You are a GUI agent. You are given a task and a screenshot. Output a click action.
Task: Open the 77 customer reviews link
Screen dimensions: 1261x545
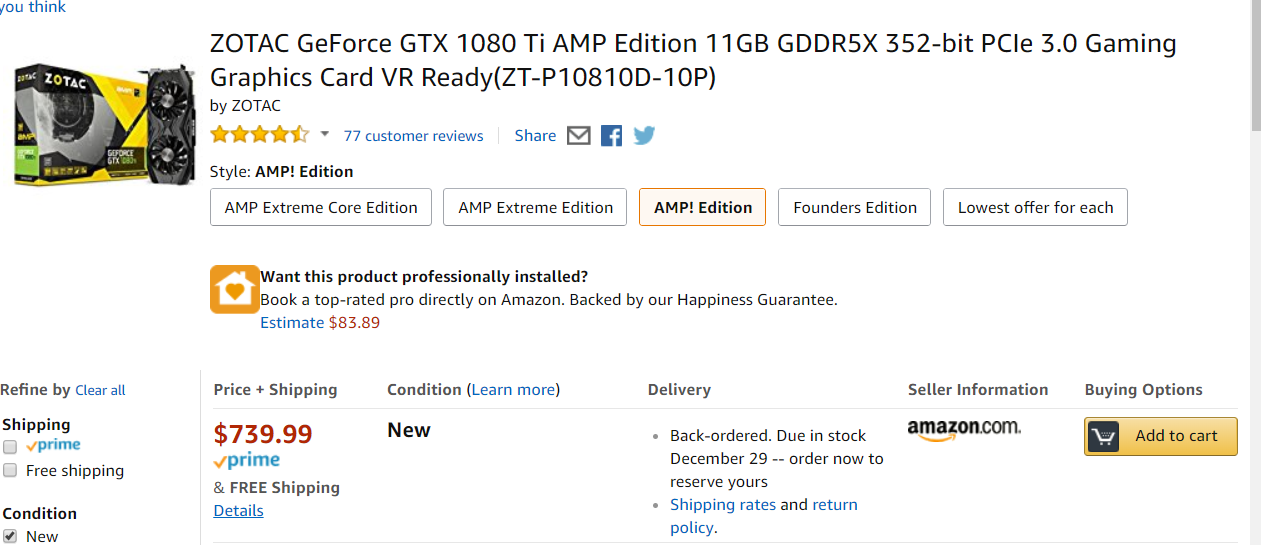413,136
